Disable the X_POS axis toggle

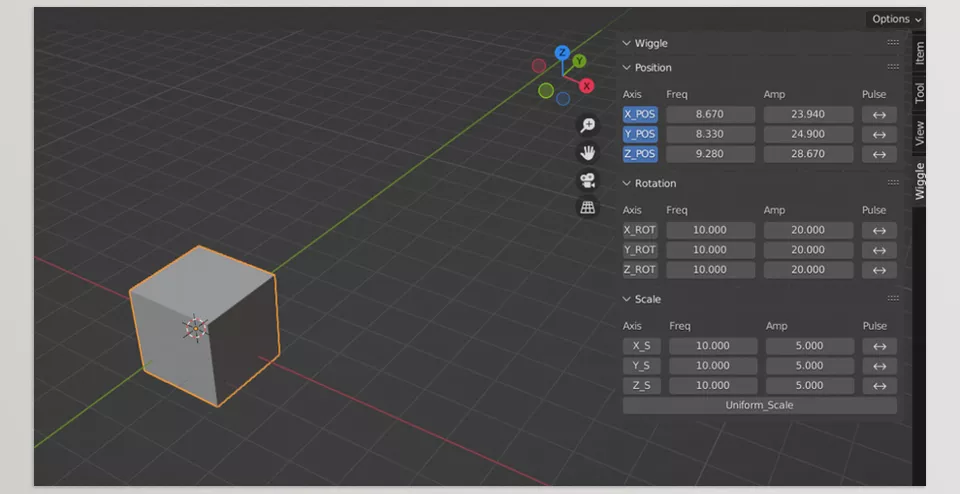coord(640,114)
